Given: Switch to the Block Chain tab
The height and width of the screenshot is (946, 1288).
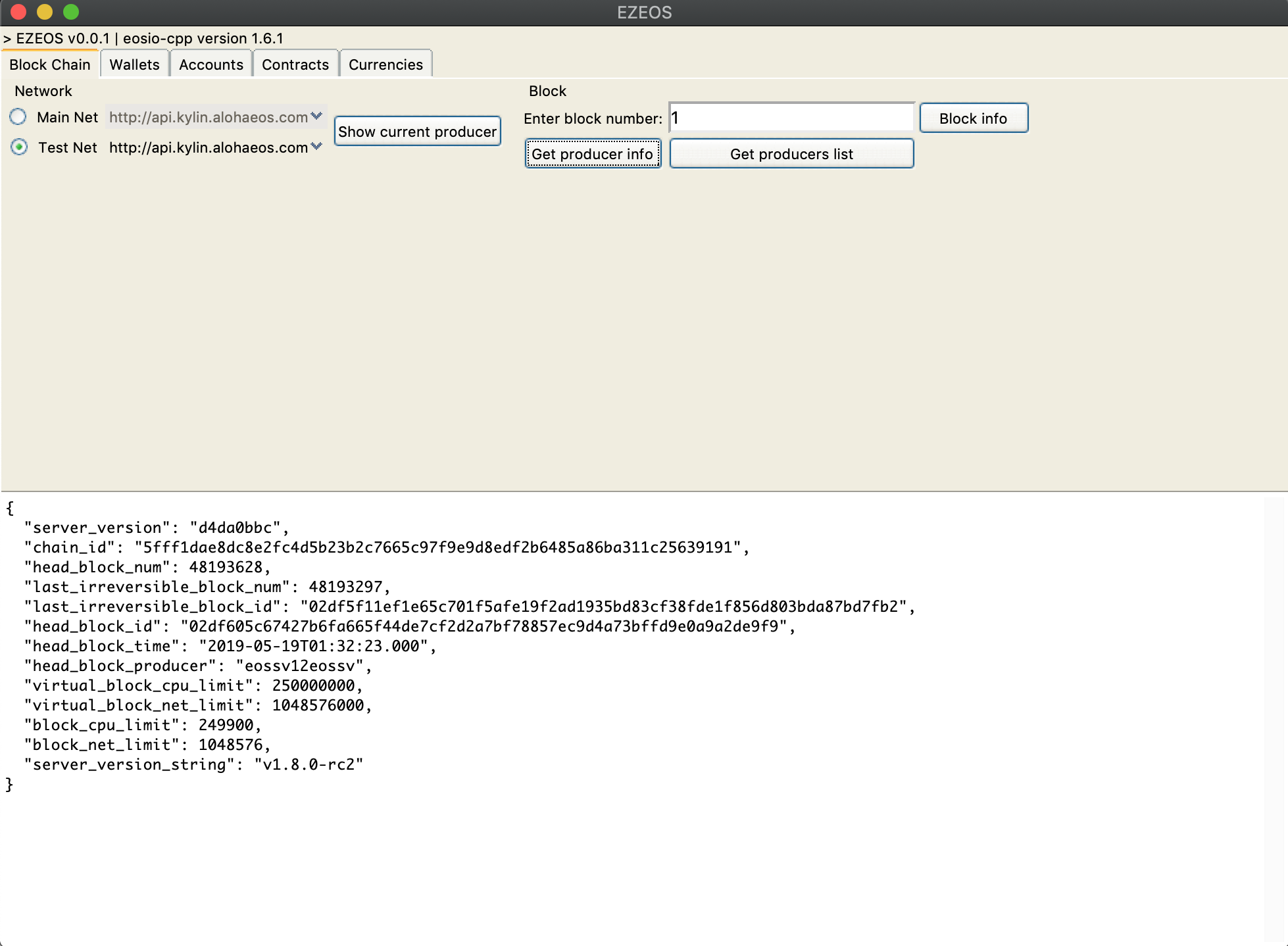Looking at the screenshot, I should [x=50, y=64].
